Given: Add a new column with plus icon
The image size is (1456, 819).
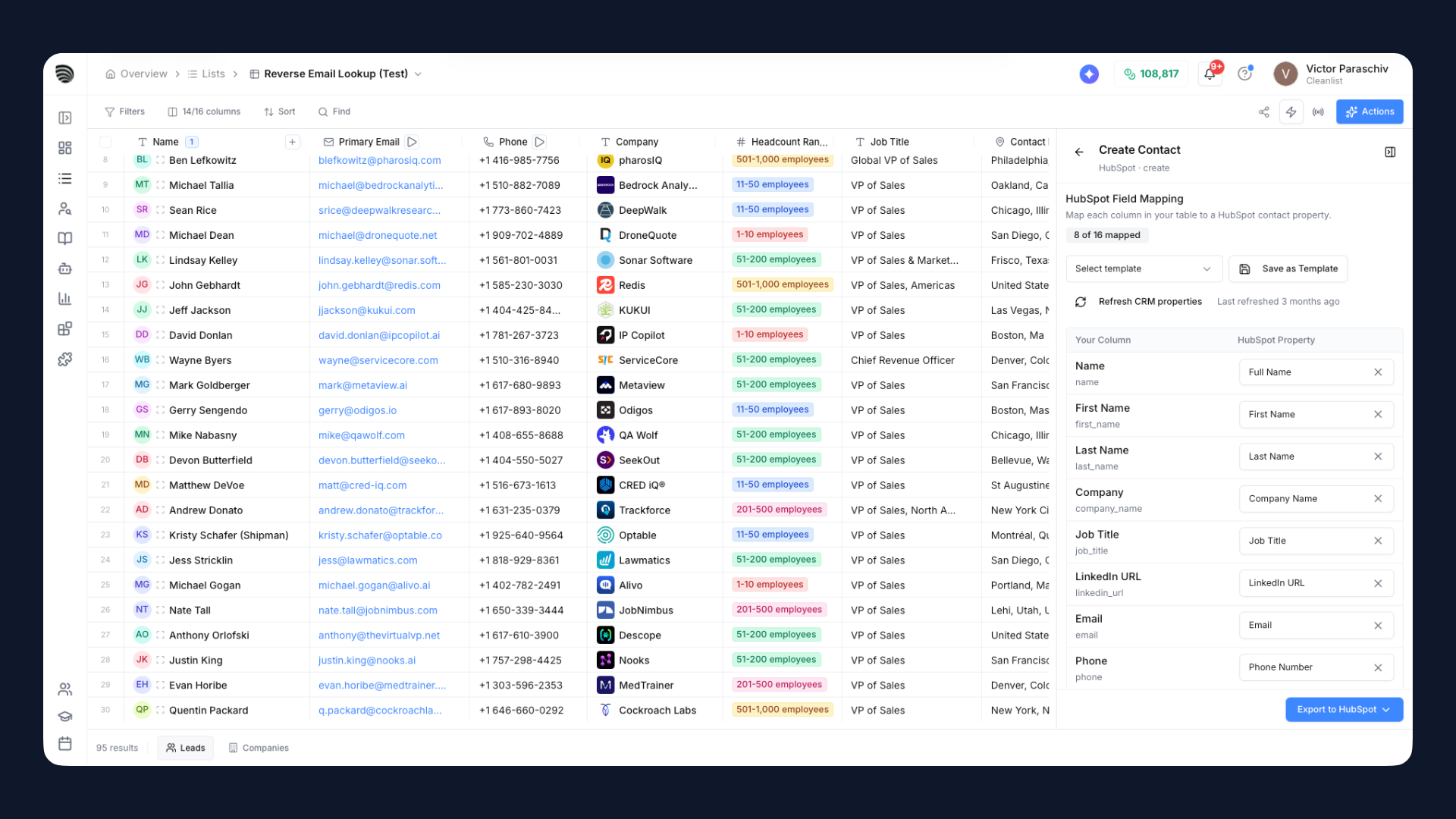Looking at the screenshot, I should coord(292,142).
